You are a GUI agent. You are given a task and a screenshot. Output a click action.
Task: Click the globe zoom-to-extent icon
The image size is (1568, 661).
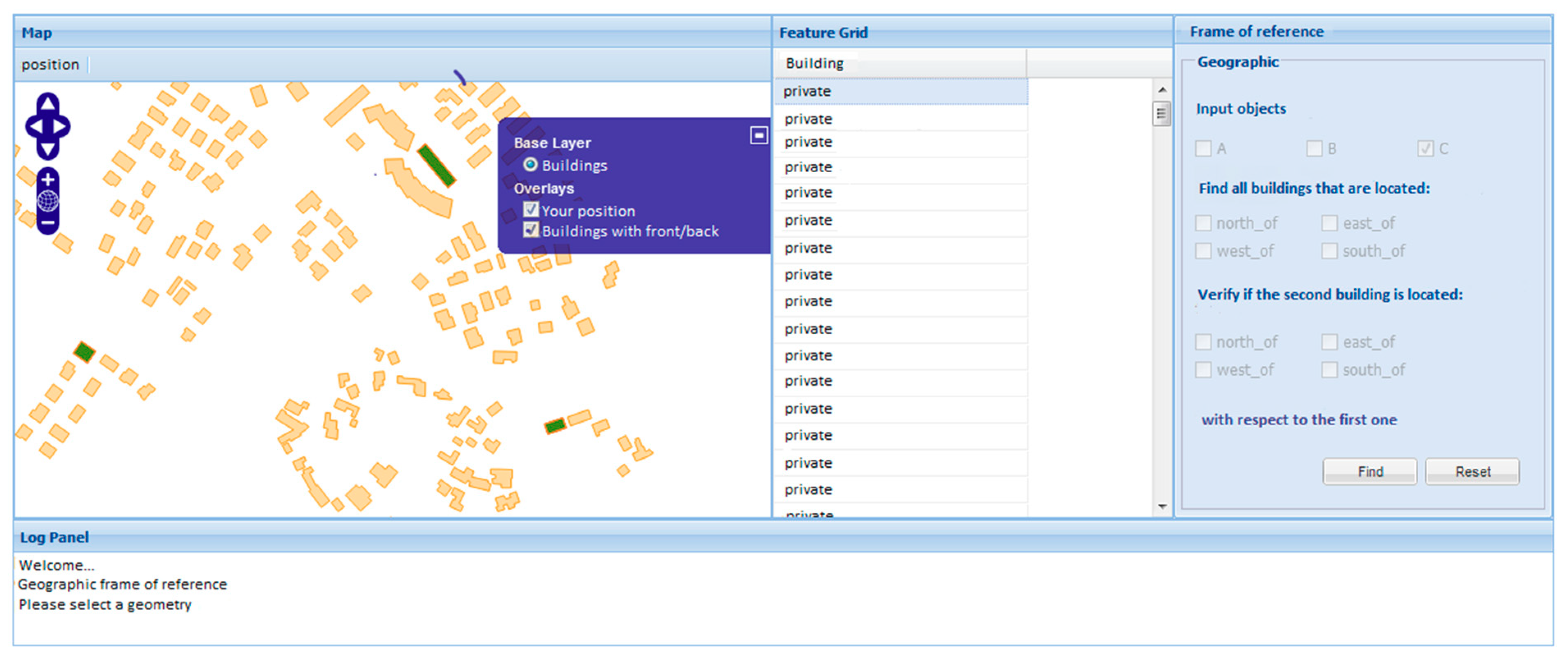click(x=48, y=201)
